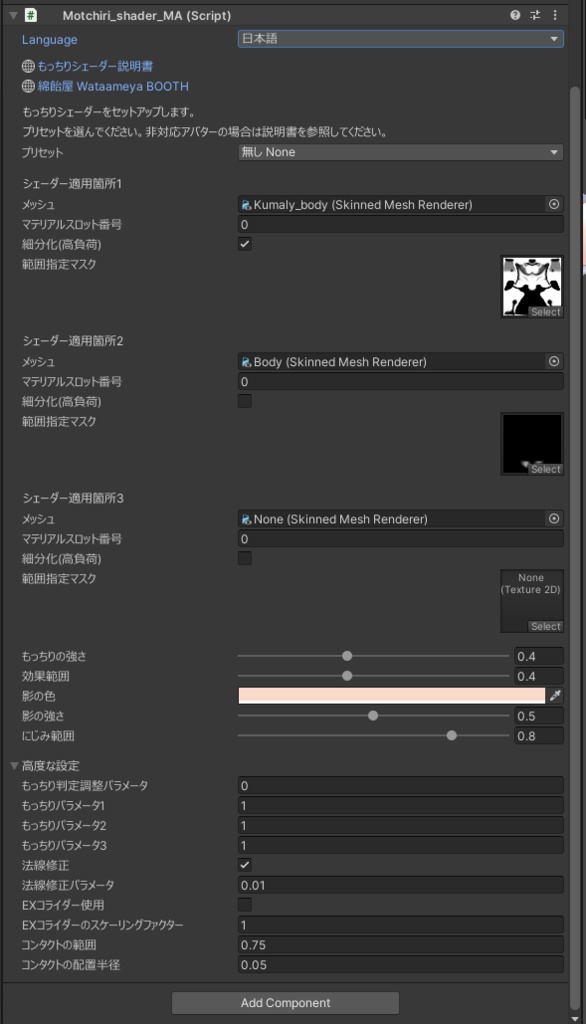This screenshot has width=586, height=1024.
Task: Click None mesh field in 適用箇所3
Action: (391, 519)
